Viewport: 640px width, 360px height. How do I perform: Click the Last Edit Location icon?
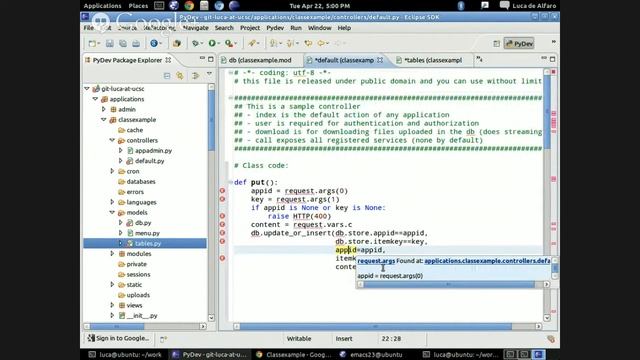308,43
